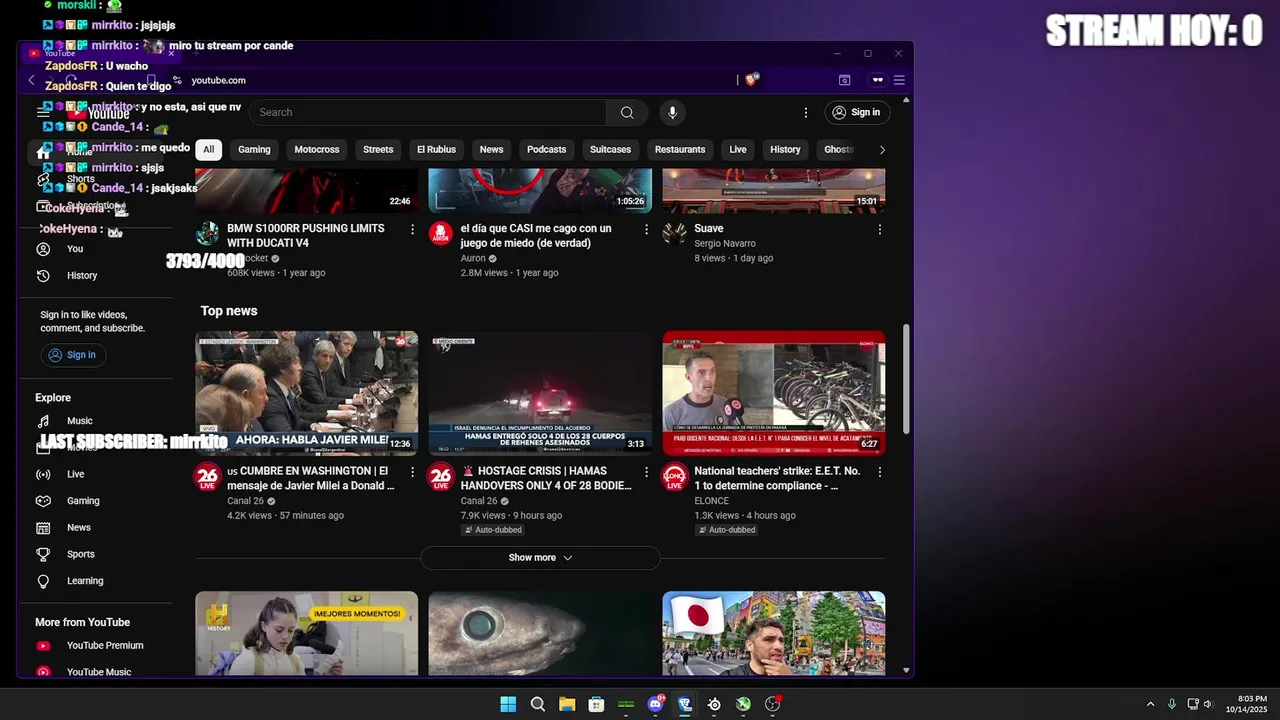
Task: Click Sign in button in left sidebar
Action: (72, 355)
